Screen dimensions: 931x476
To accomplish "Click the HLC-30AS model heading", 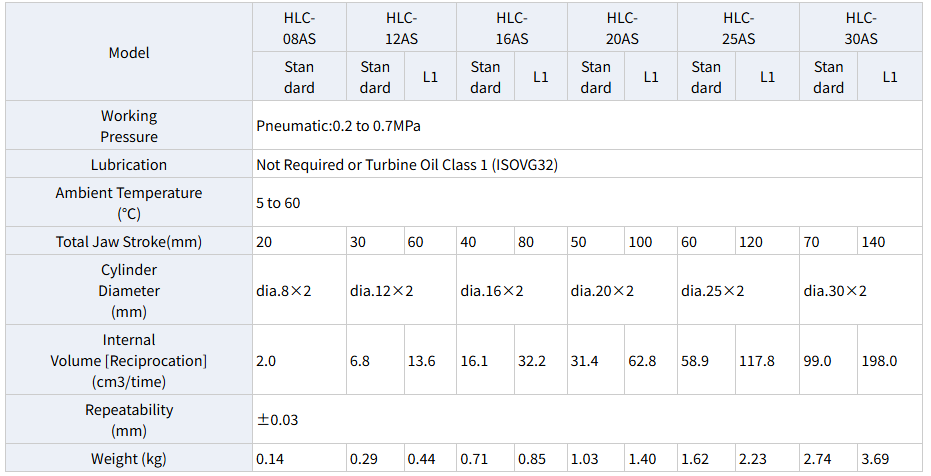I will tap(860, 28).
